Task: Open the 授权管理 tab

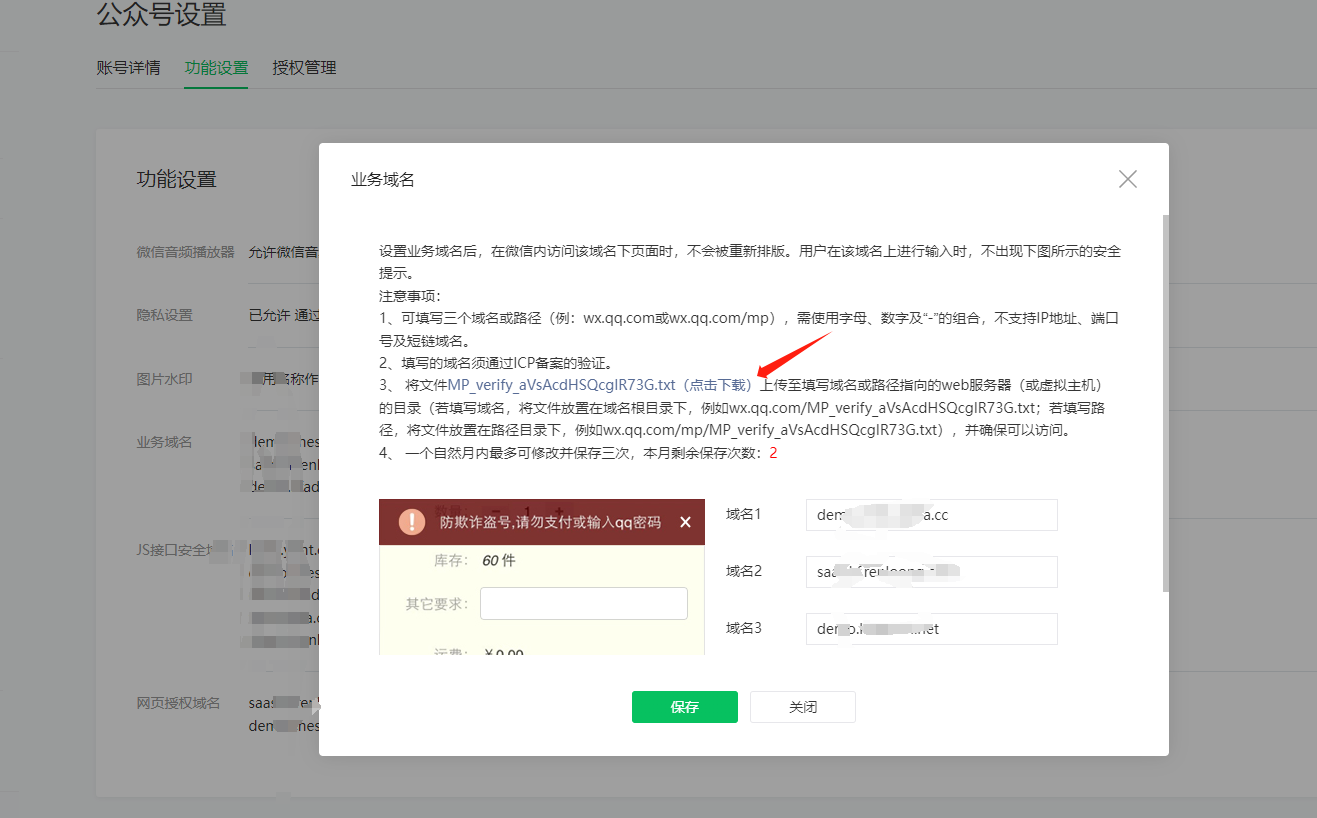Action: point(304,68)
